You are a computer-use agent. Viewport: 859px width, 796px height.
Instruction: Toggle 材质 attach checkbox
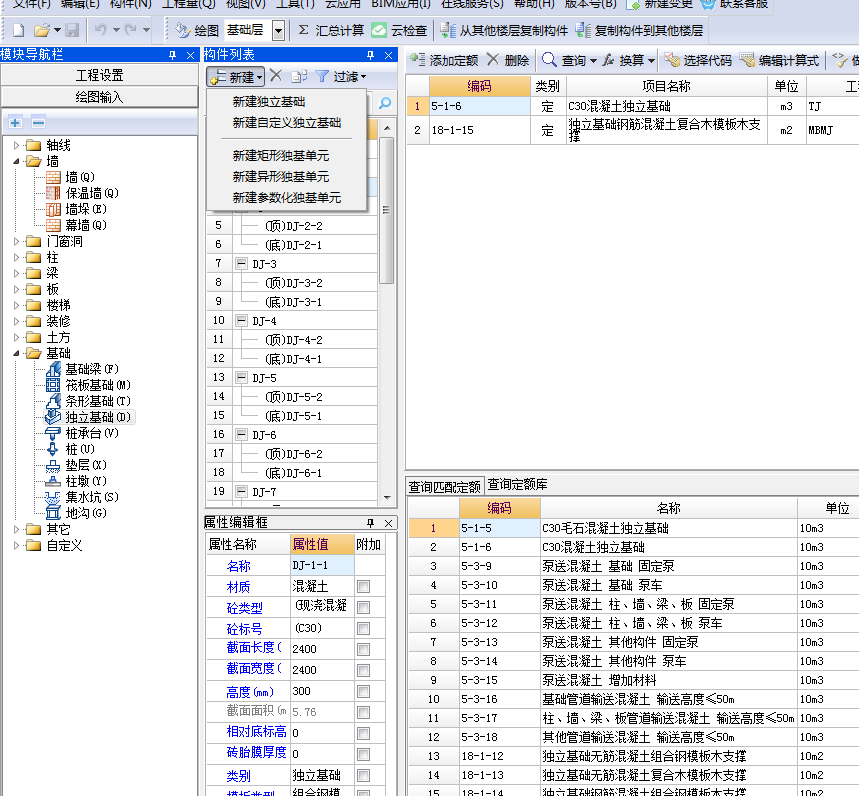coord(363,587)
